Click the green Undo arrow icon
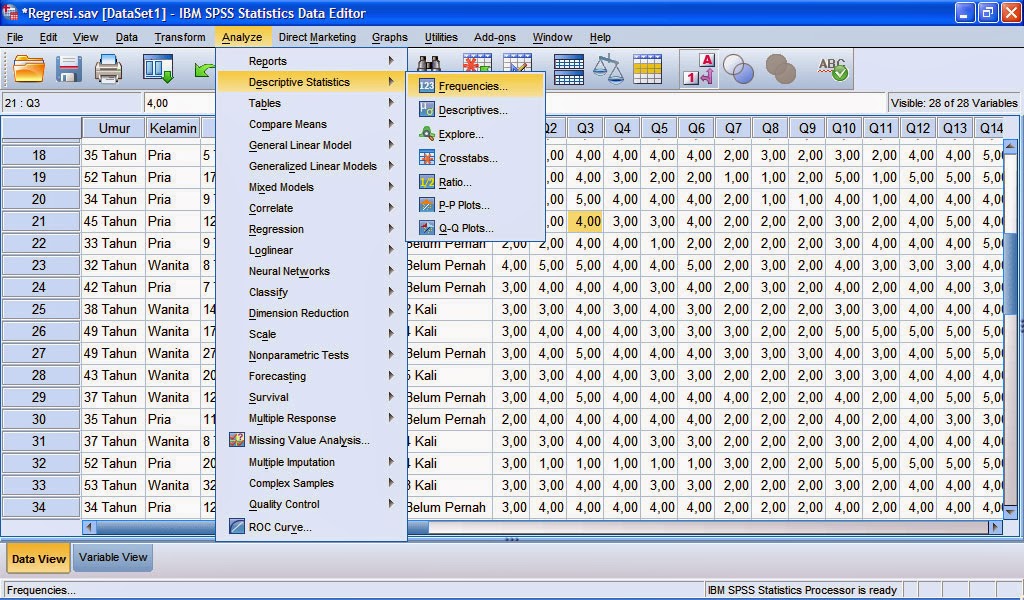1024x600 pixels. pos(204,69)
